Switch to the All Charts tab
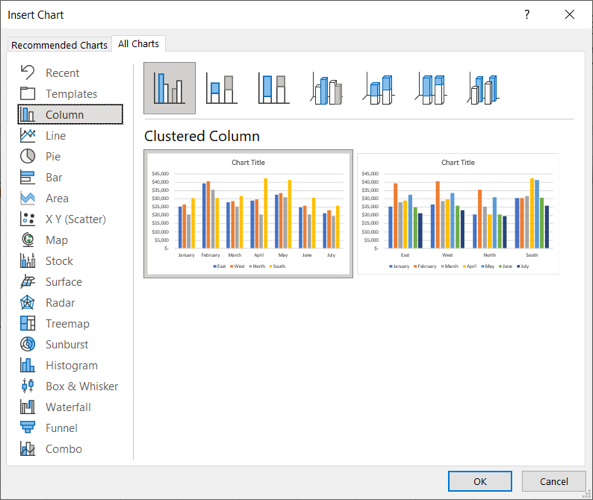The width and height of the screenshot is (593, 500). click(138, 43)
